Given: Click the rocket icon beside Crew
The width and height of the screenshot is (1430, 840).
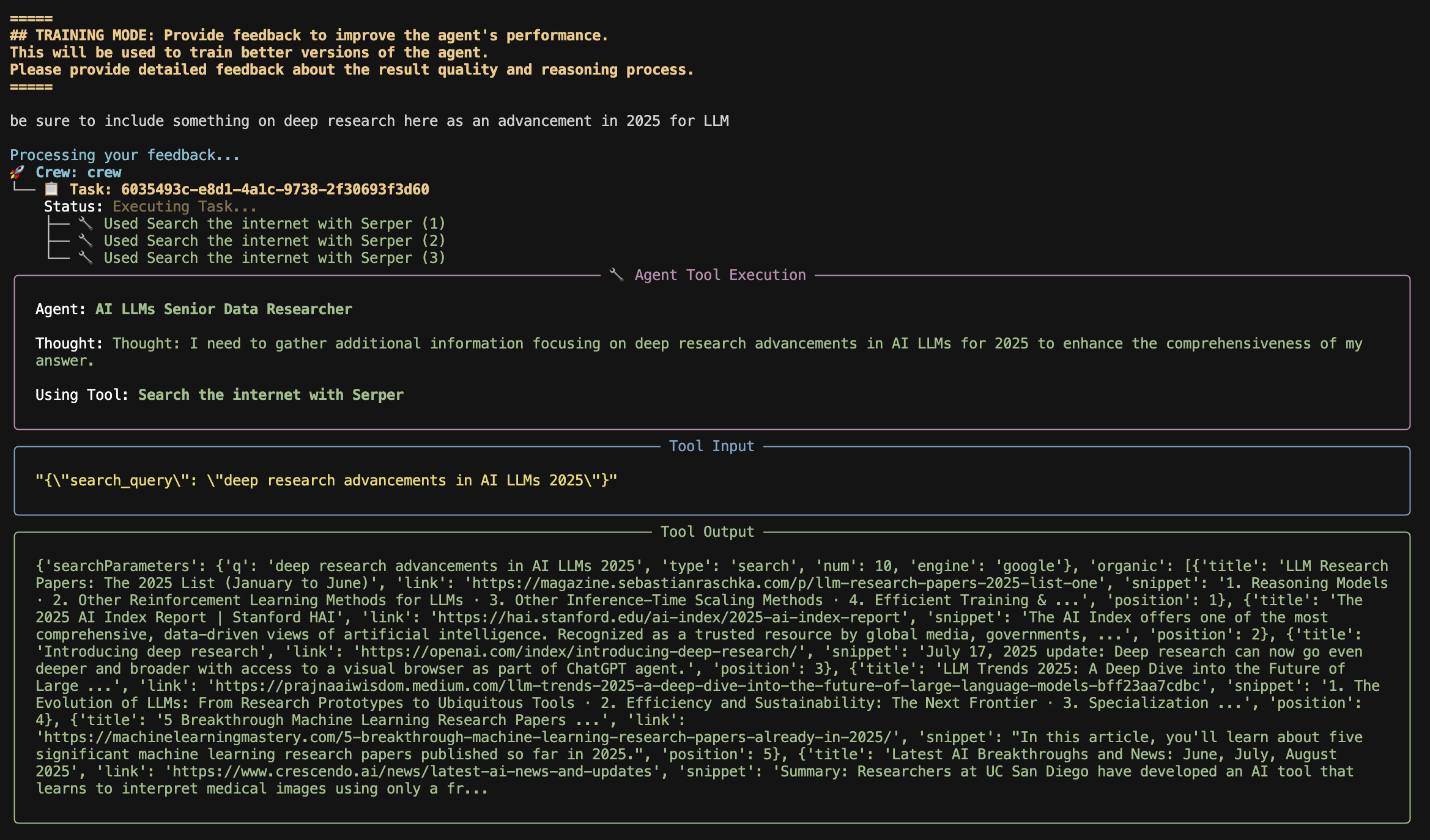Looking at the screenshot, I should (x=17, y=172).
